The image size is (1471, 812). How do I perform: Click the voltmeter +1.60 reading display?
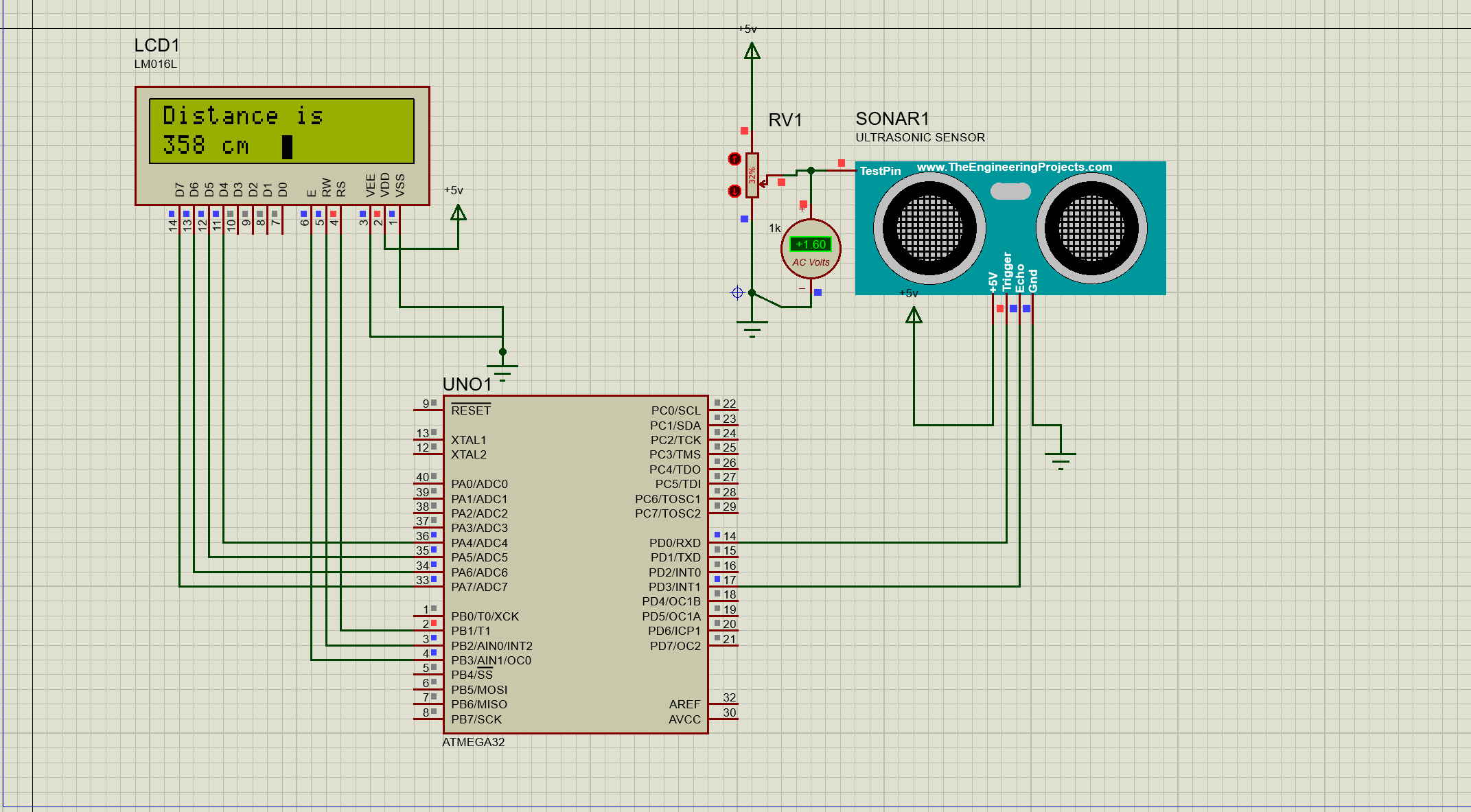coord(811,244)
